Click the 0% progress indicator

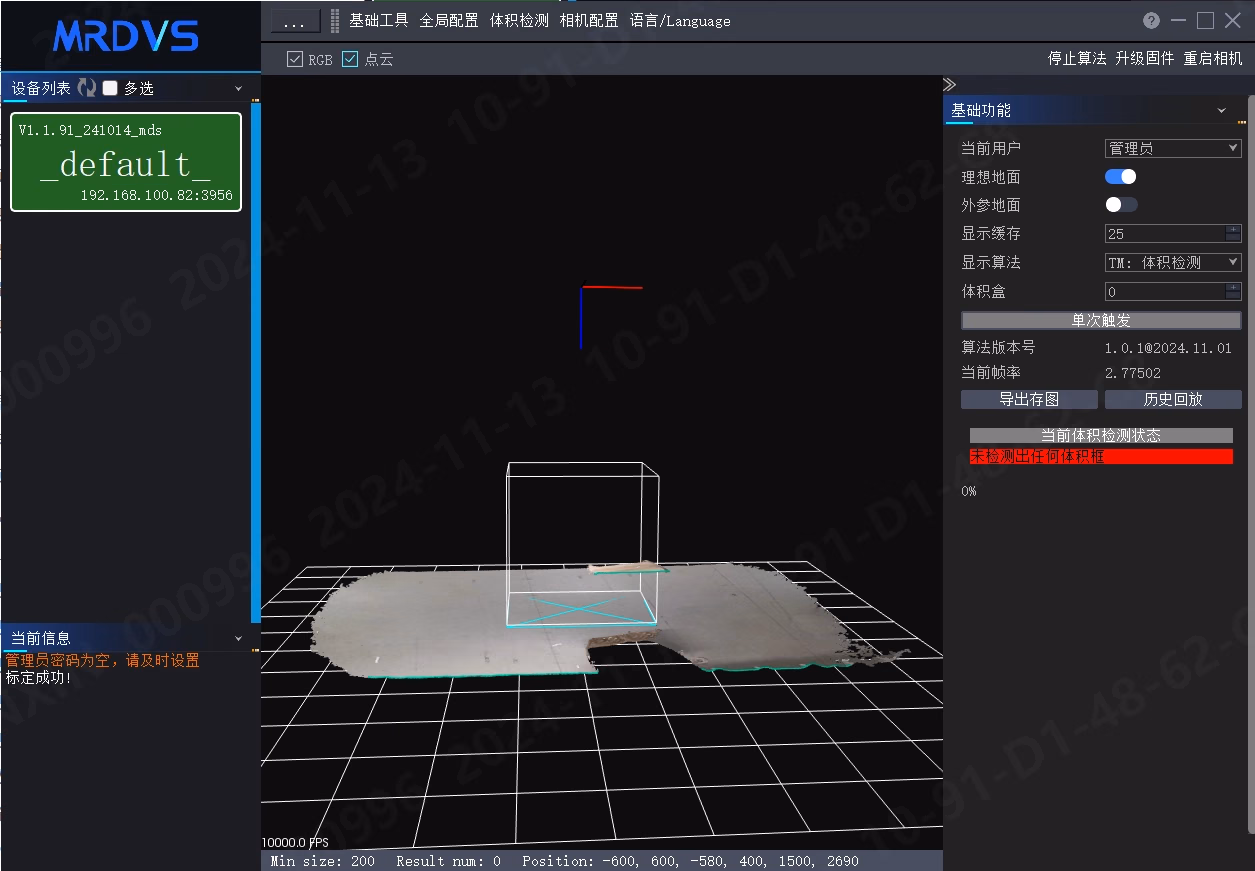tap(969, 491)
